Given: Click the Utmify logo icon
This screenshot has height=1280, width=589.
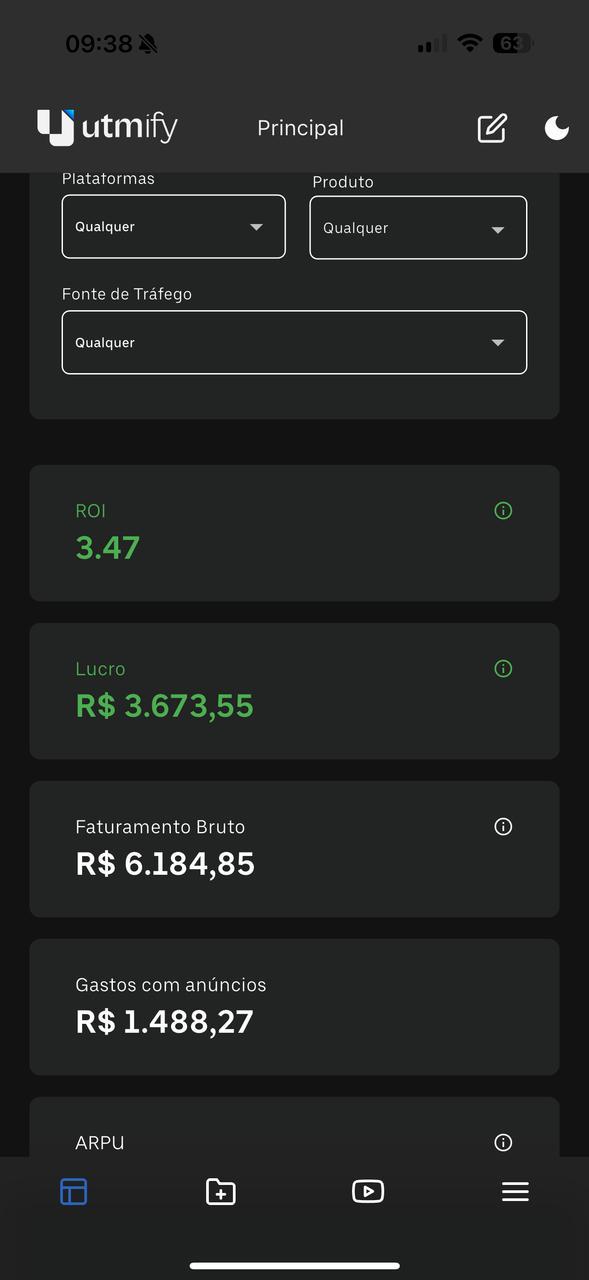Looking at the screenshot, I should 55,127.
